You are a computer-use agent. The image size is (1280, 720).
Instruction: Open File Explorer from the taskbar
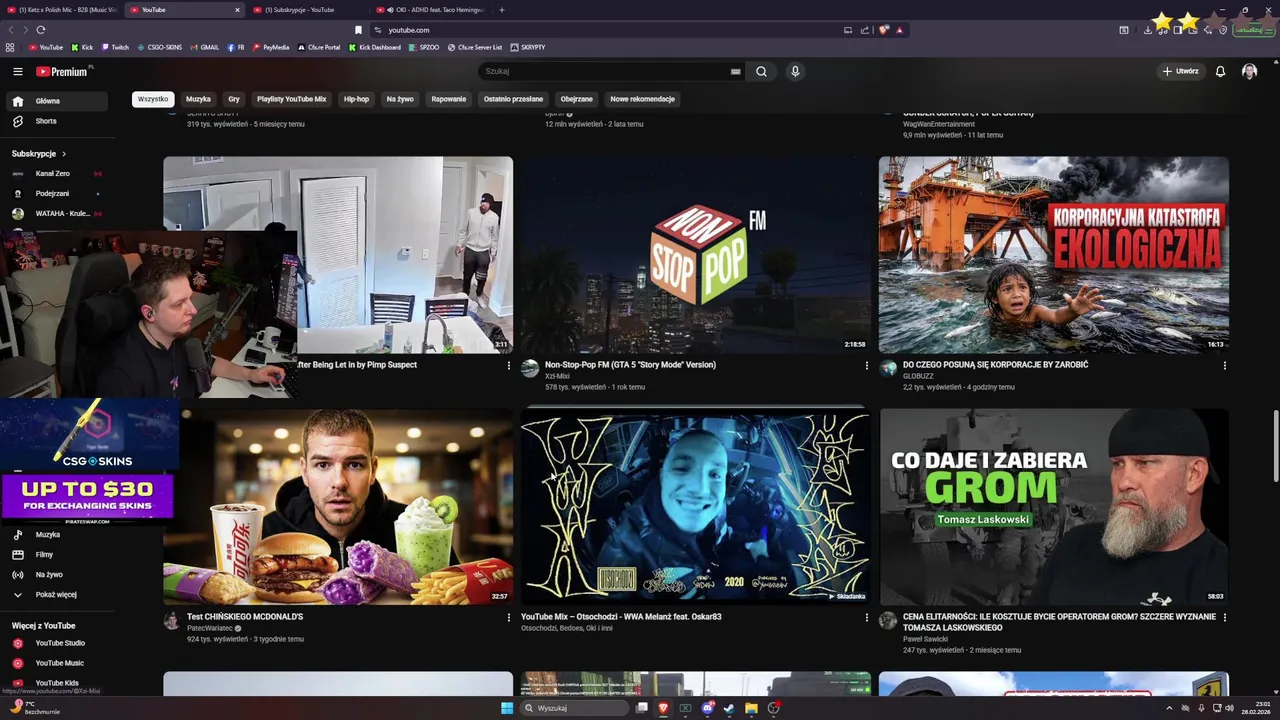[x=751, y=708]
